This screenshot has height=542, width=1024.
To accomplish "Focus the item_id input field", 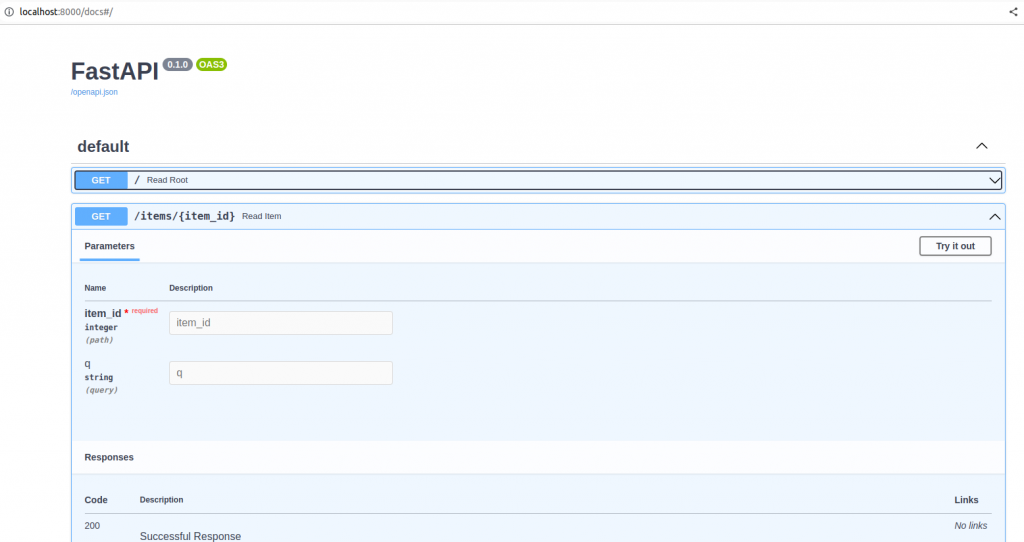I will (281, 323).
